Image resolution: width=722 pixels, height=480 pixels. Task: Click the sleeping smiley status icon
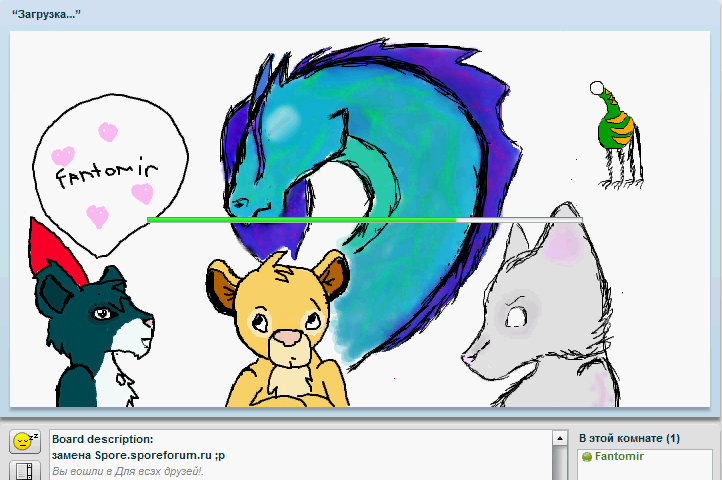25,442
